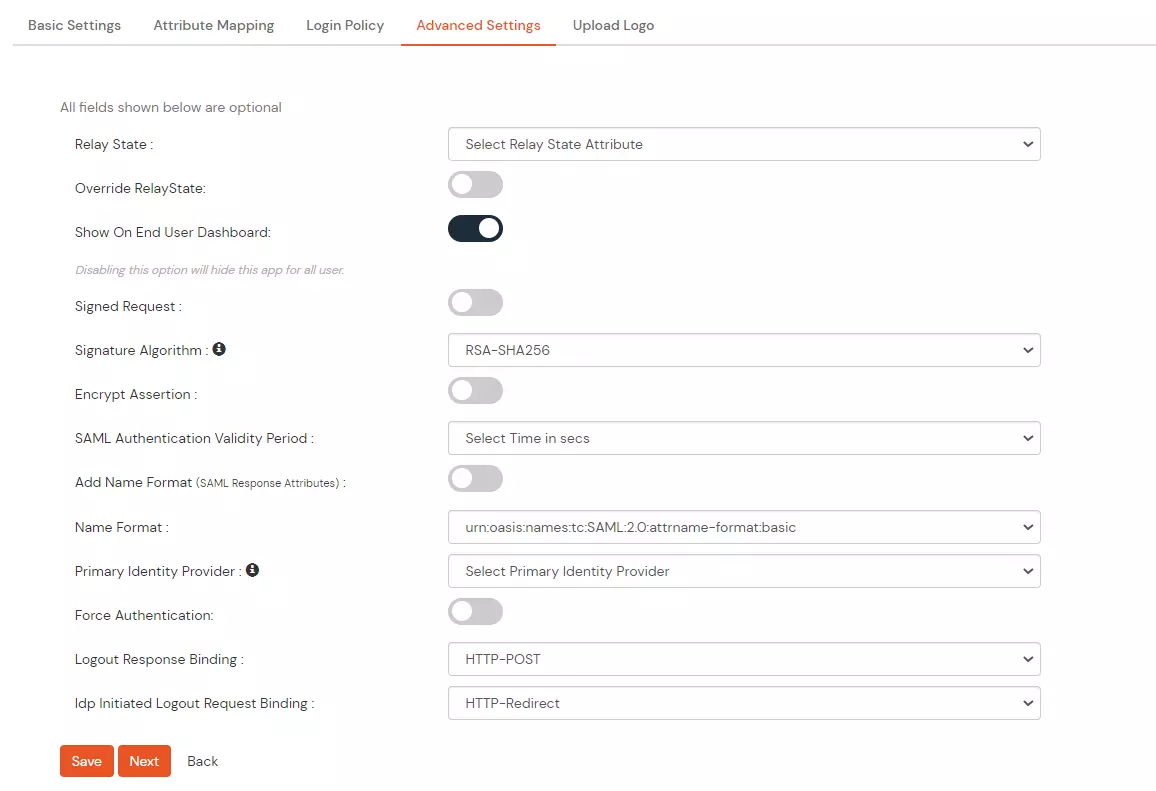Image resolution: width=1156 pixels, height=791 pixels.
Task: Expand the SAML Authentication Validity Period dropdown
Action: [x=744, y=438]
